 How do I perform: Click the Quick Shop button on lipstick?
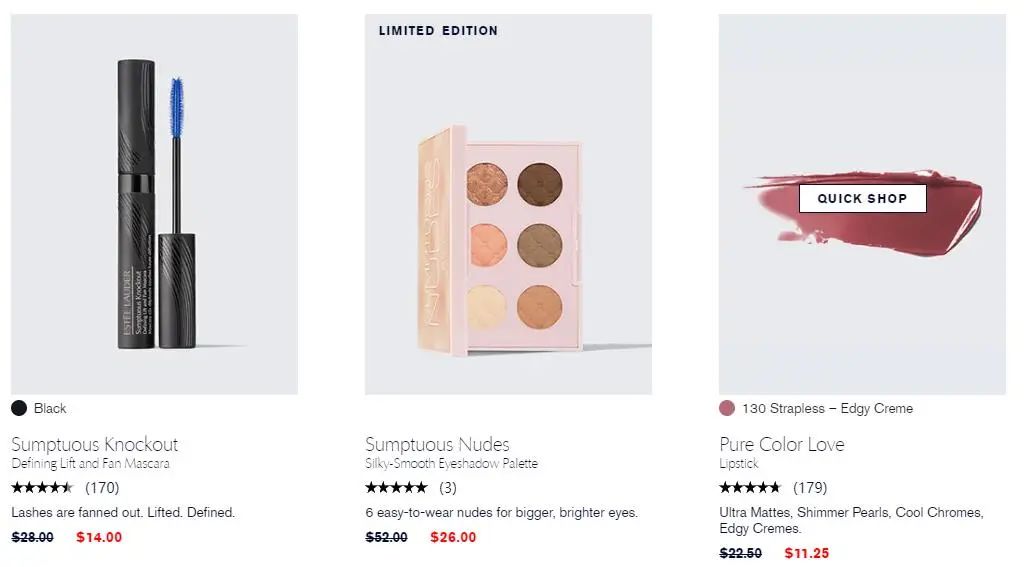coord(862,199)
